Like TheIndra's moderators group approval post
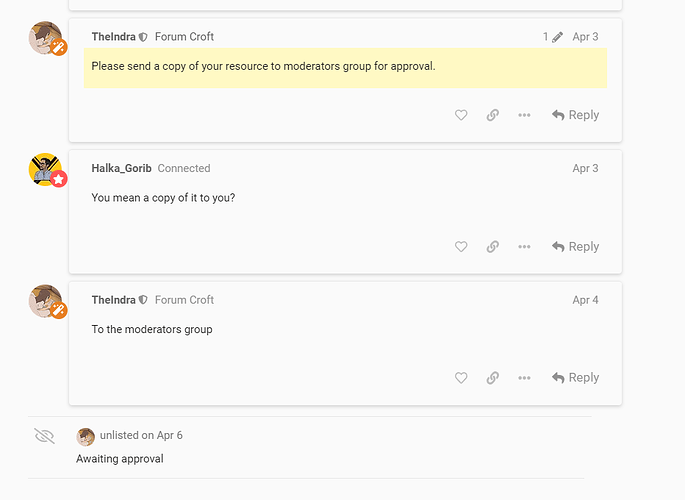685x500 pixels. tap(461, 115)
